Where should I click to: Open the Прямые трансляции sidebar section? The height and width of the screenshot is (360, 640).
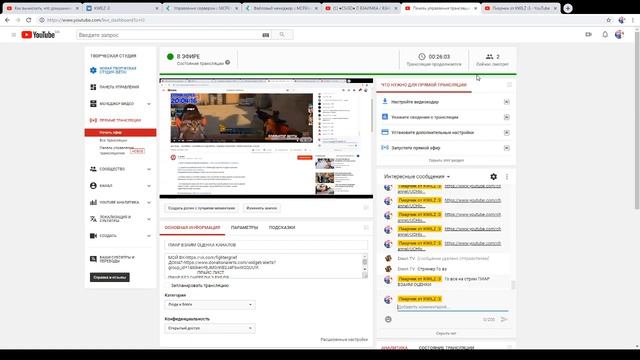click(116, 120)
